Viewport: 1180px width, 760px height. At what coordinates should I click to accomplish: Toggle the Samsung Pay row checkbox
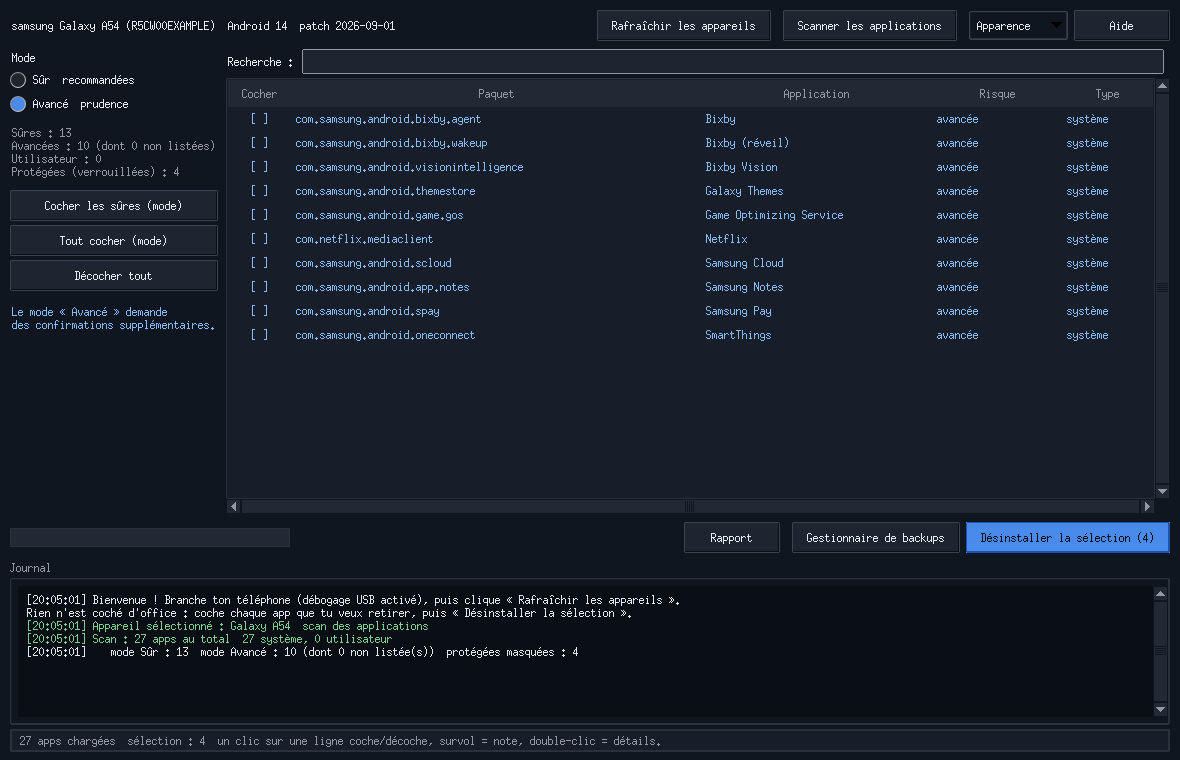point(259,311)
